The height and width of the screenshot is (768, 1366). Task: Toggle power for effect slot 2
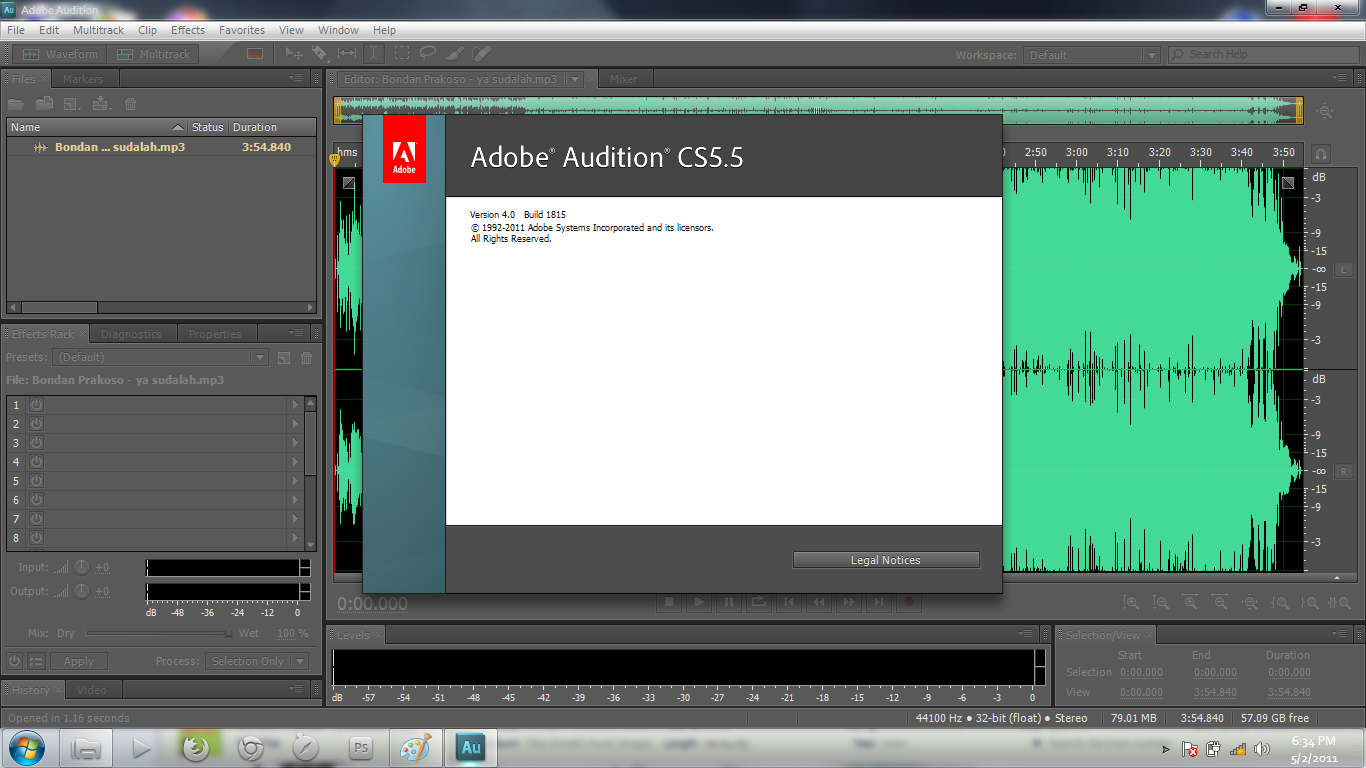(36, 424)
